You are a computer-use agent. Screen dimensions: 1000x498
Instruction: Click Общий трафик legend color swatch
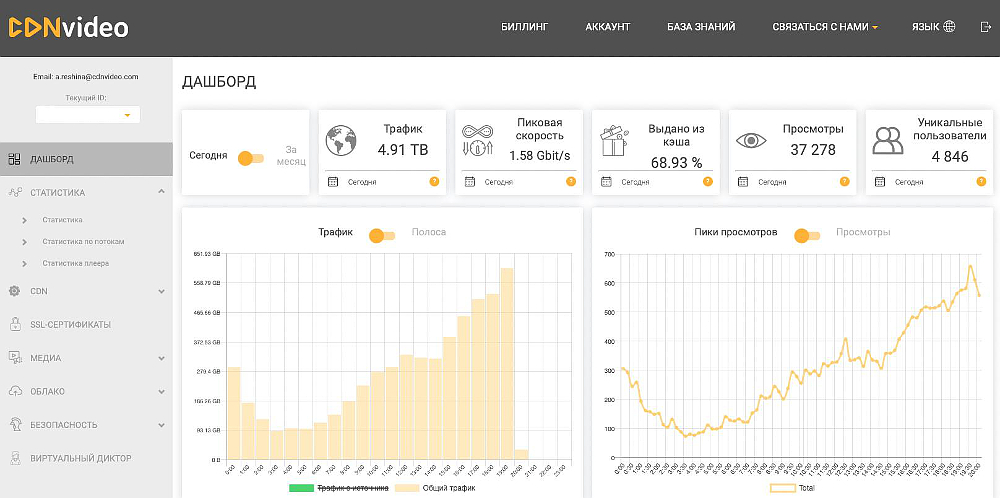[407, 488]
